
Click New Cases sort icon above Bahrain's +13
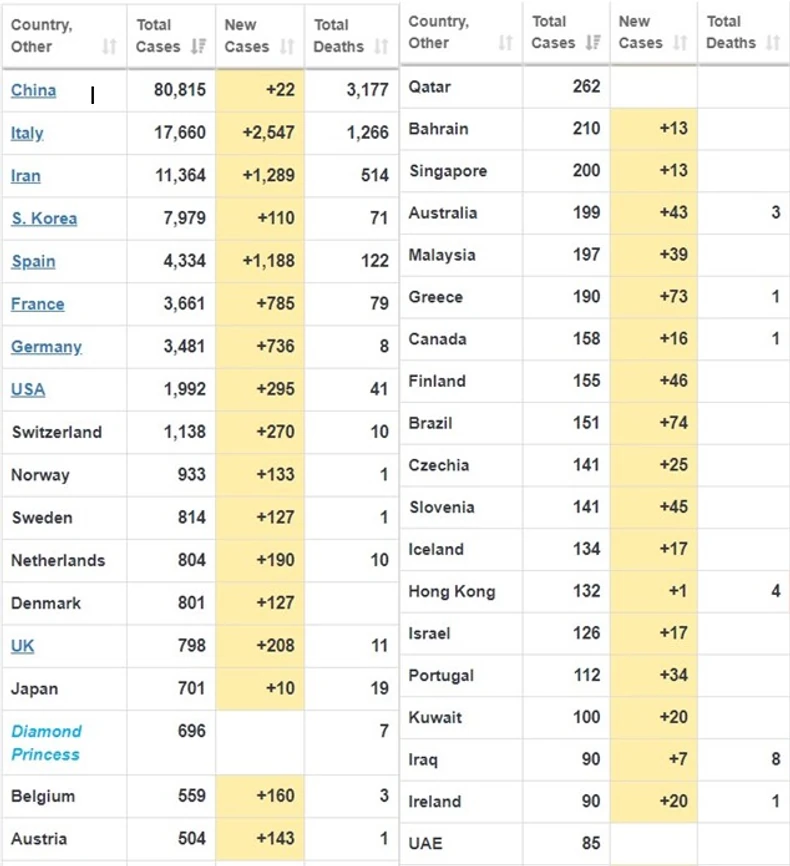click(x=680, y=42)
